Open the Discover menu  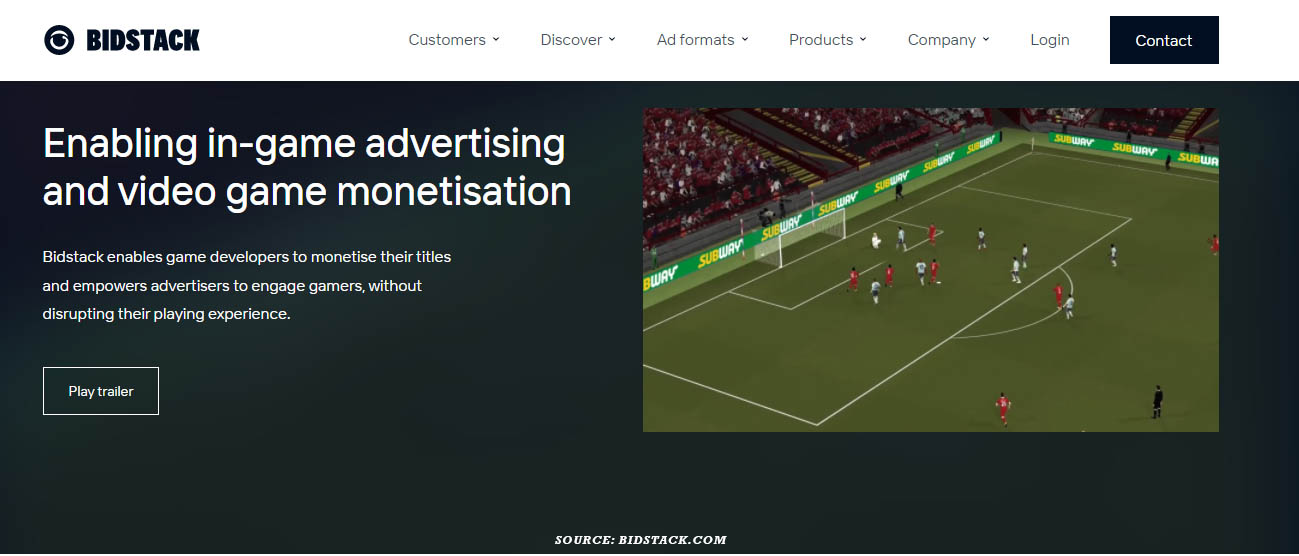tap(571, 40)
